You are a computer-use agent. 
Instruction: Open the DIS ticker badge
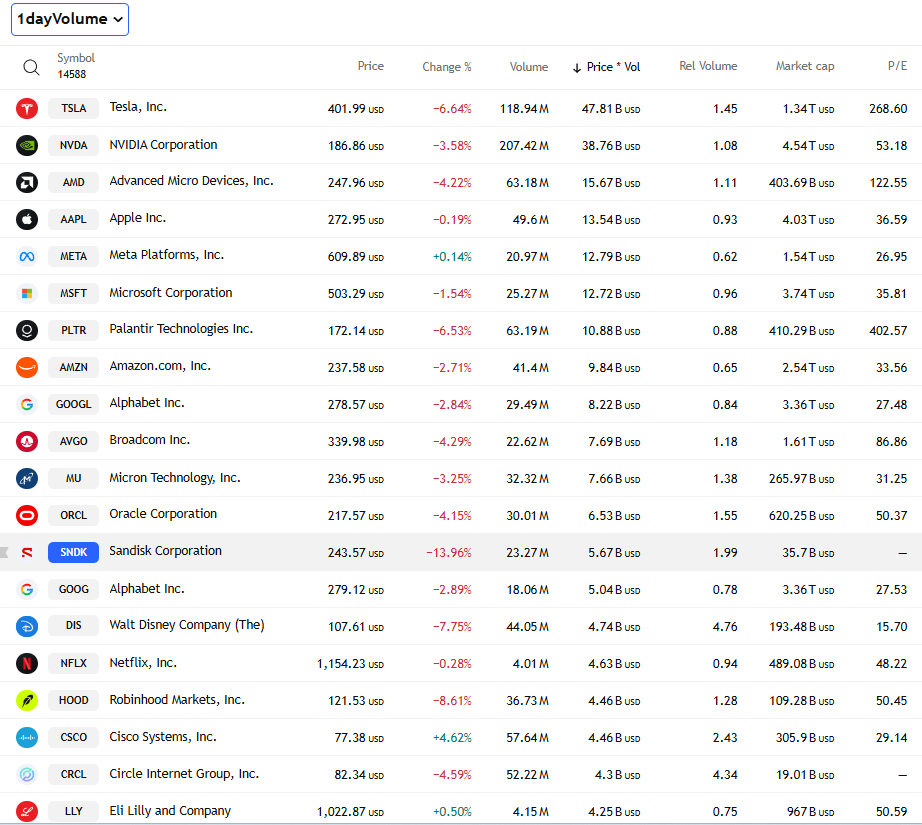pos(74,626)
